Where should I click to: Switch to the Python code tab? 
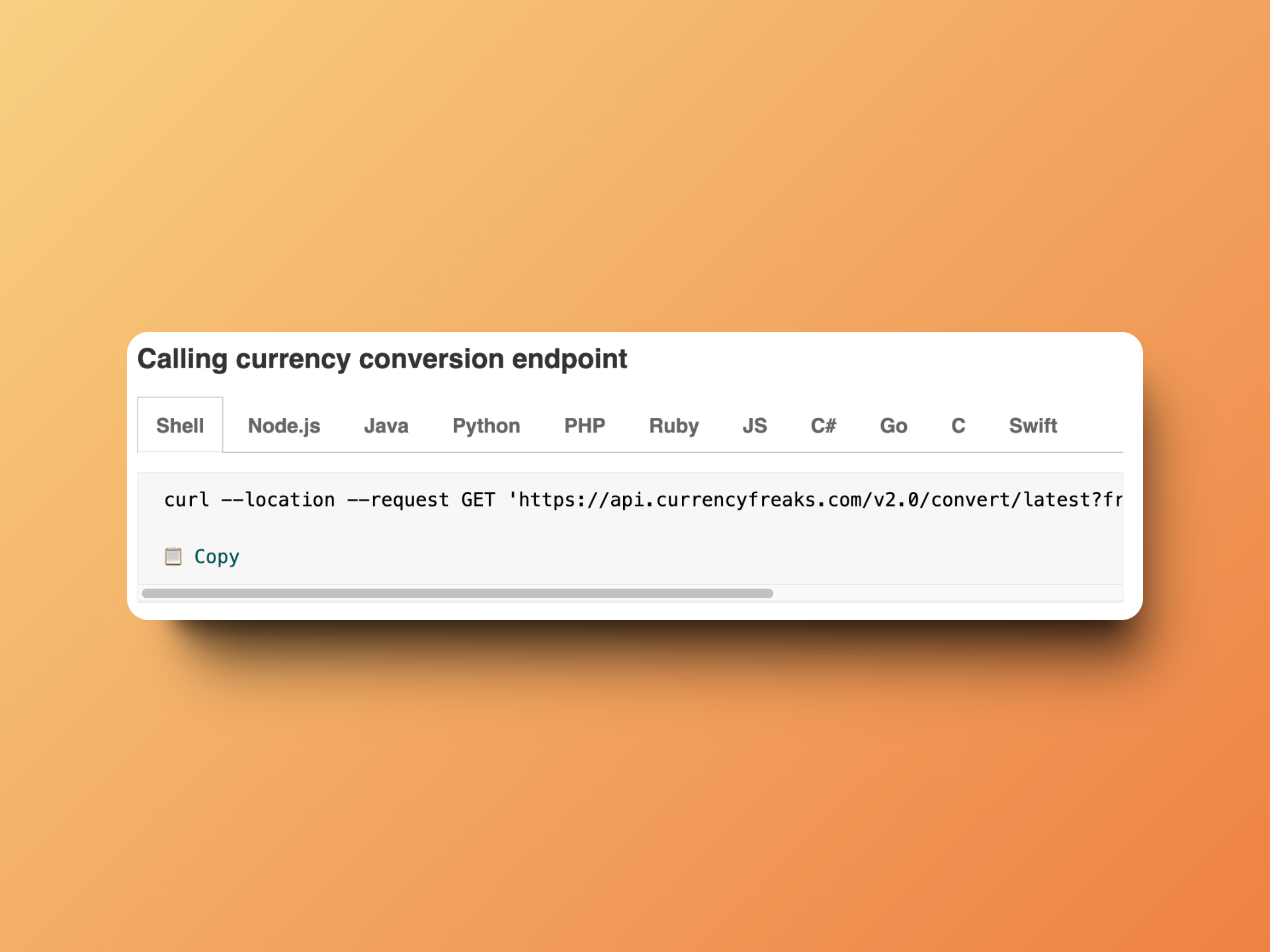click(x=487, y=424)
